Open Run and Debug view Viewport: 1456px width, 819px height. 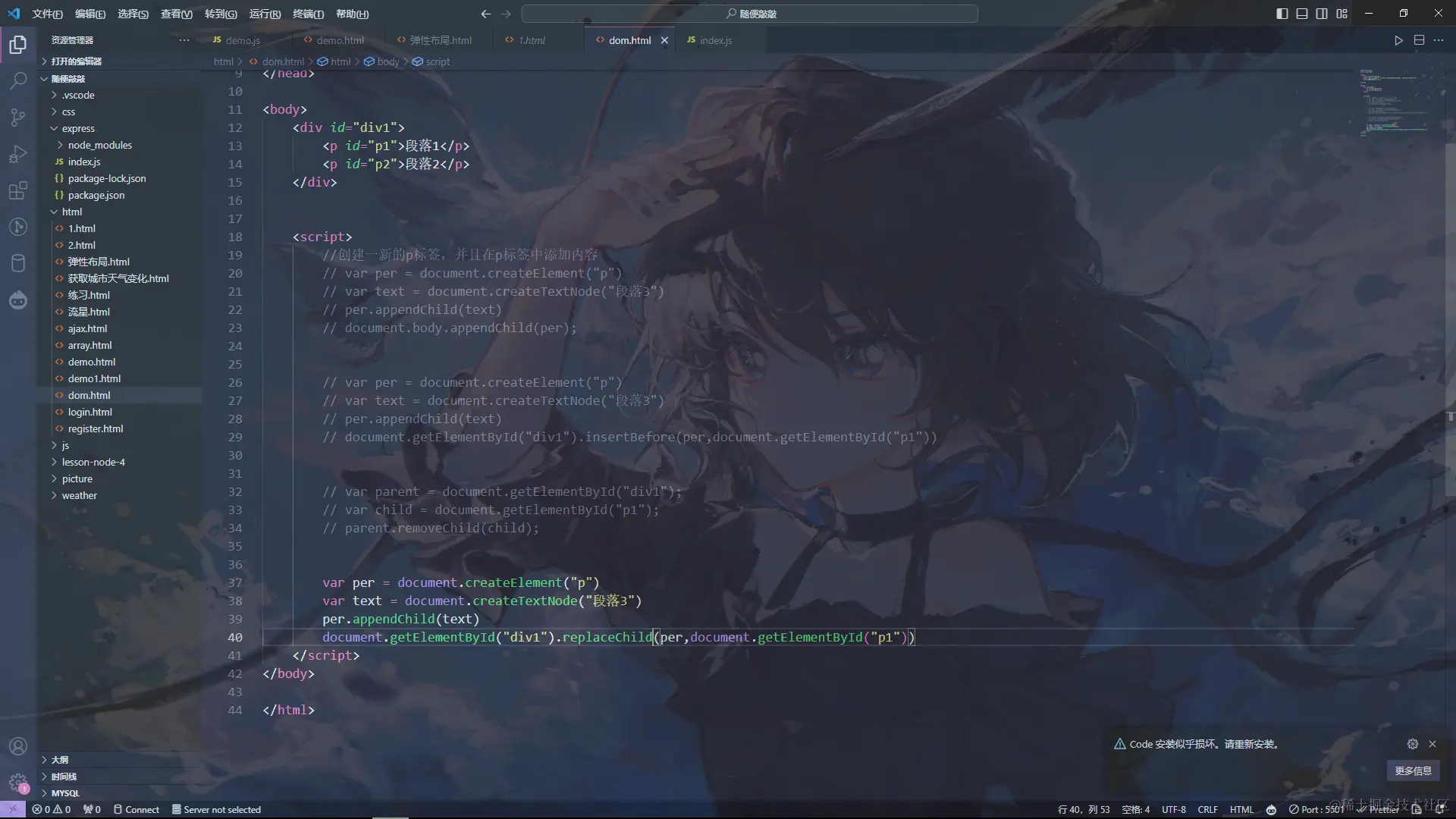[18, 154]
